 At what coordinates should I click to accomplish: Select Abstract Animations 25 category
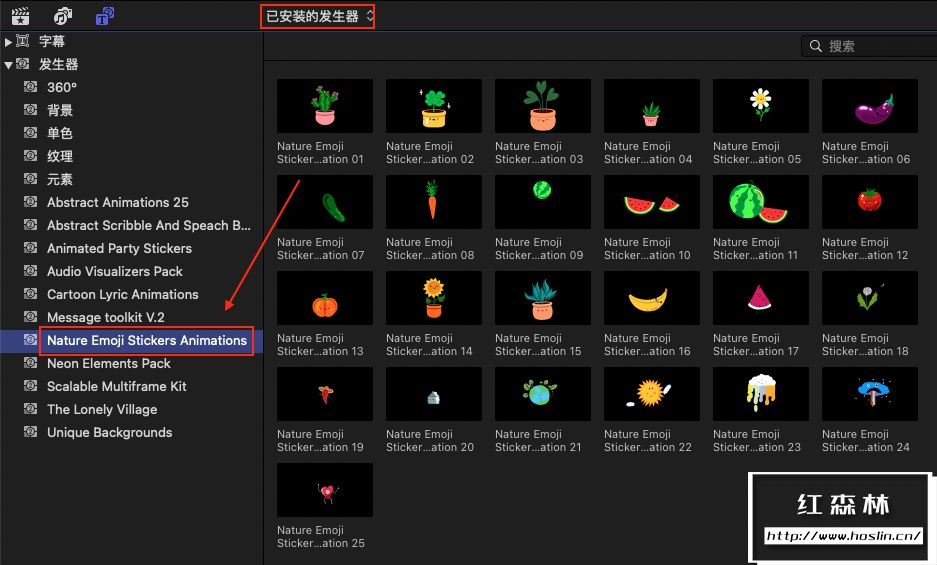pos(131,202)
